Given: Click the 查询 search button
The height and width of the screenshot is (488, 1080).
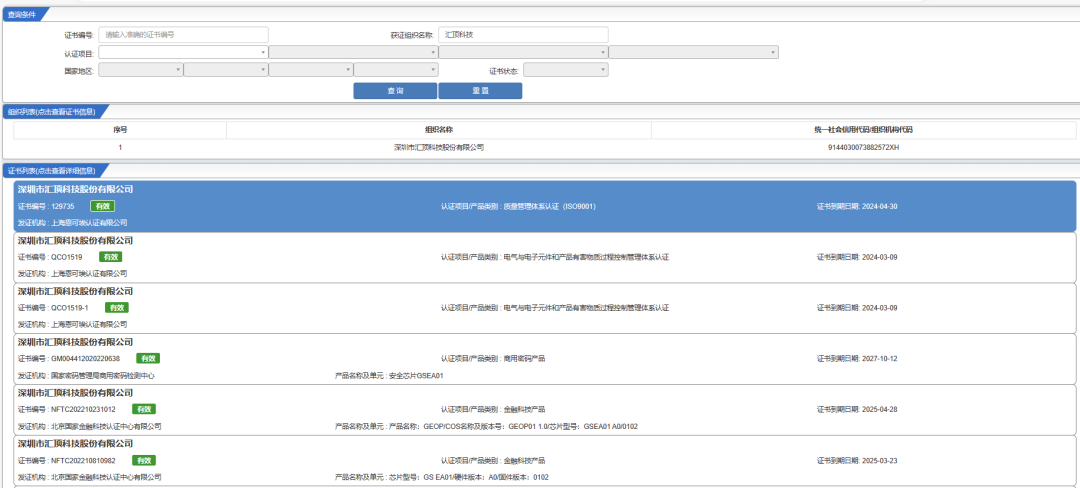Looking at the screenshot, I should (395, 91).
